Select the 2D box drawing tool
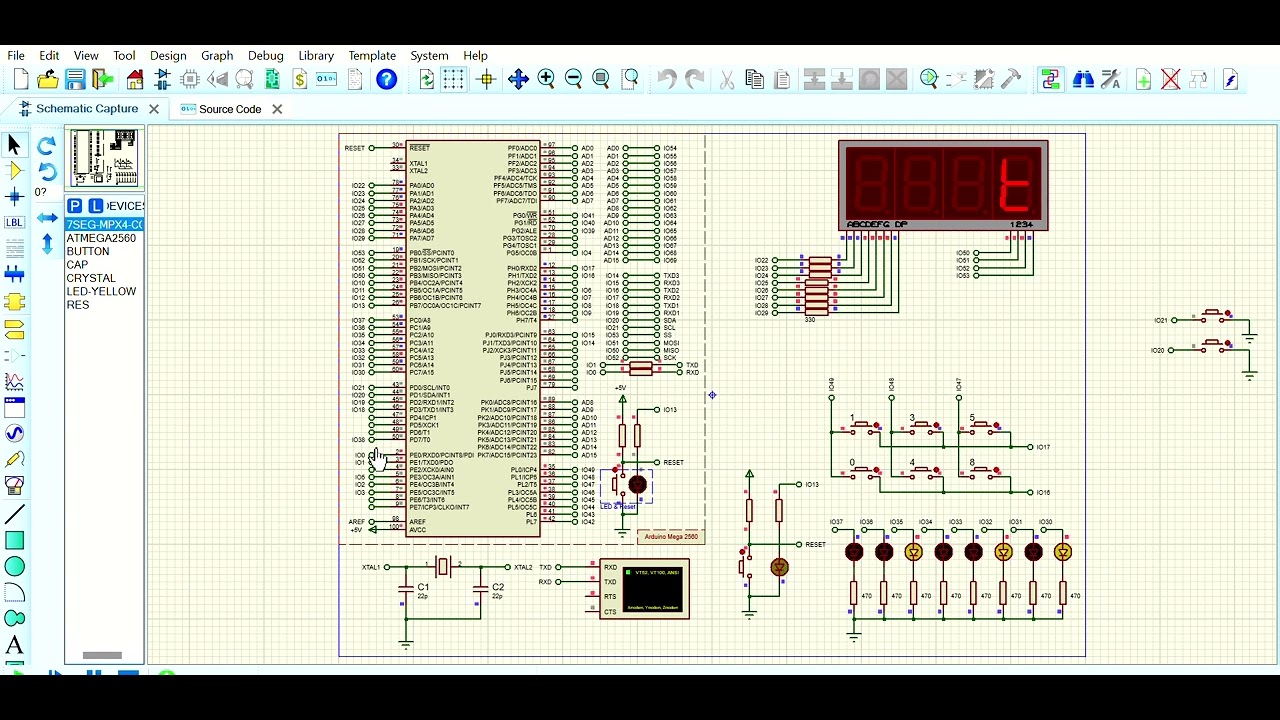The width and height of the screenshot is (1280, 720). click(14, 541)
